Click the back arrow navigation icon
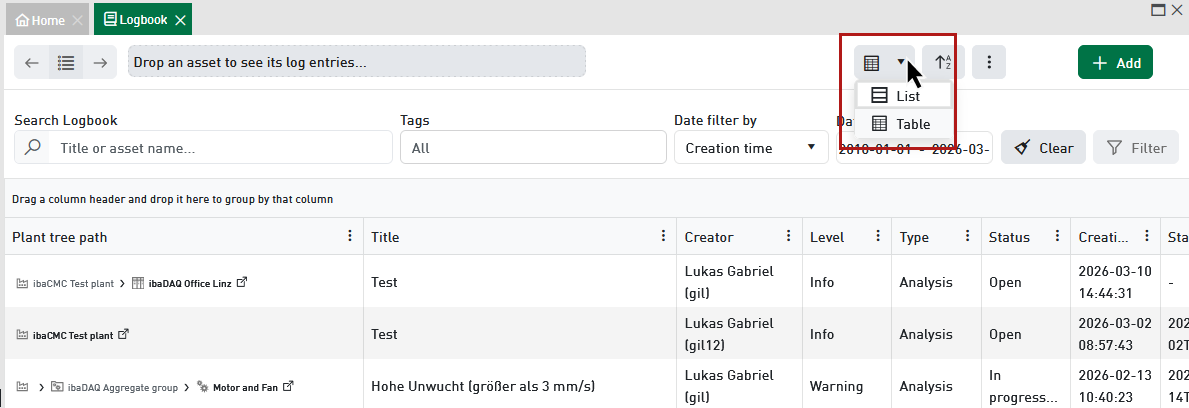This screenshot has width=1189, height=408. (32, 63)
